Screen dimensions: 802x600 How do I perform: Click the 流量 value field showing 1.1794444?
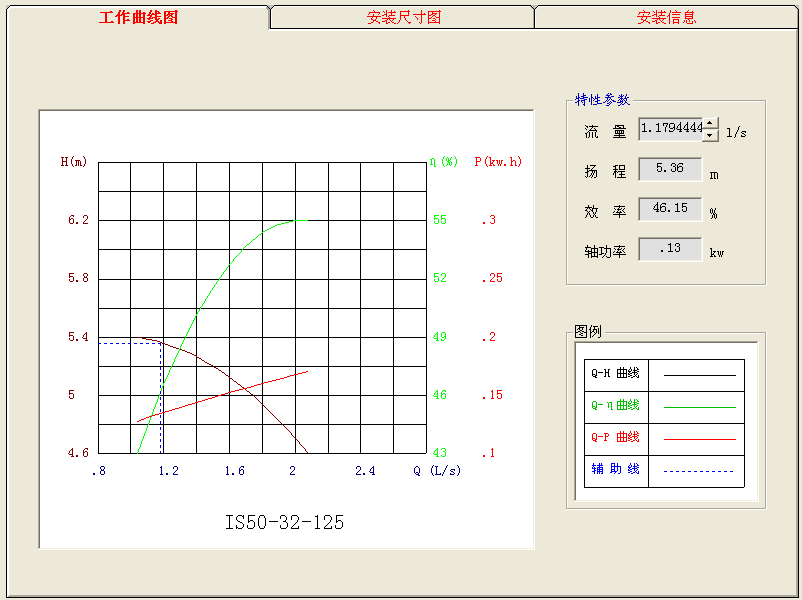point(670,129)
